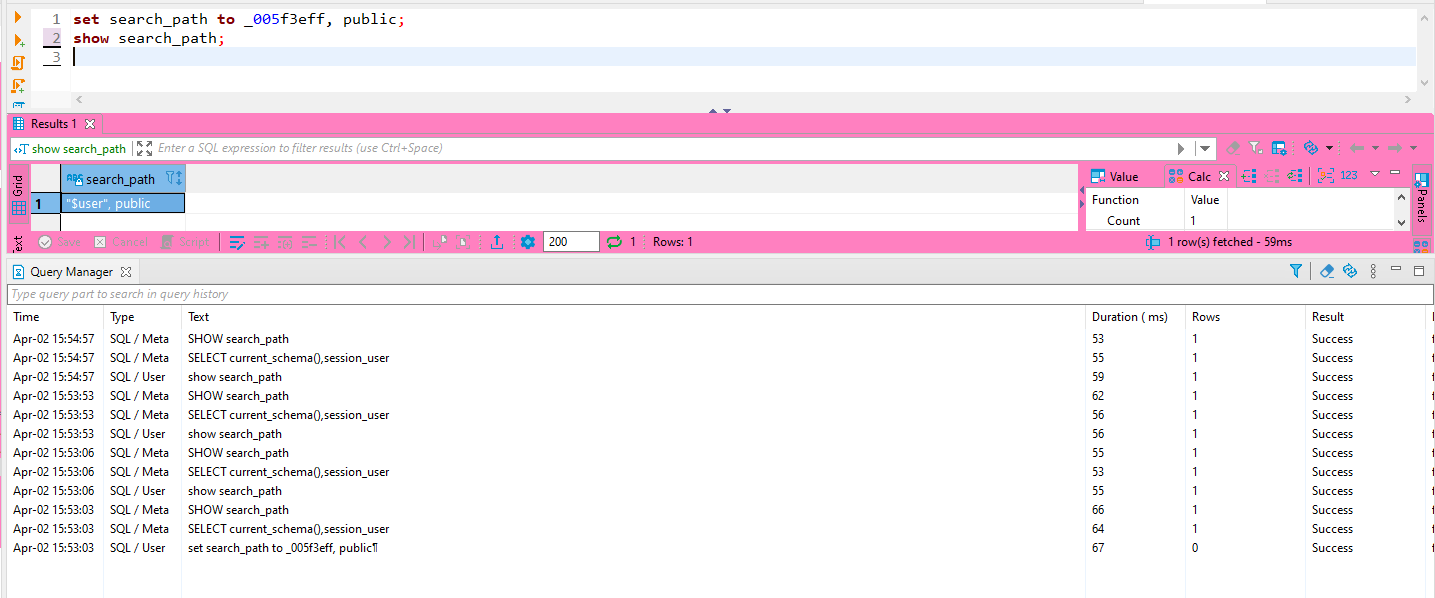
Task: Go to previous row icon
Action: click(363, 242)
